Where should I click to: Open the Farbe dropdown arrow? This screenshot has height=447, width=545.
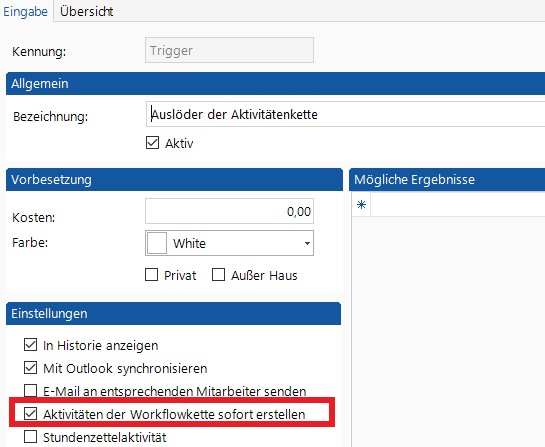point(307,243)
